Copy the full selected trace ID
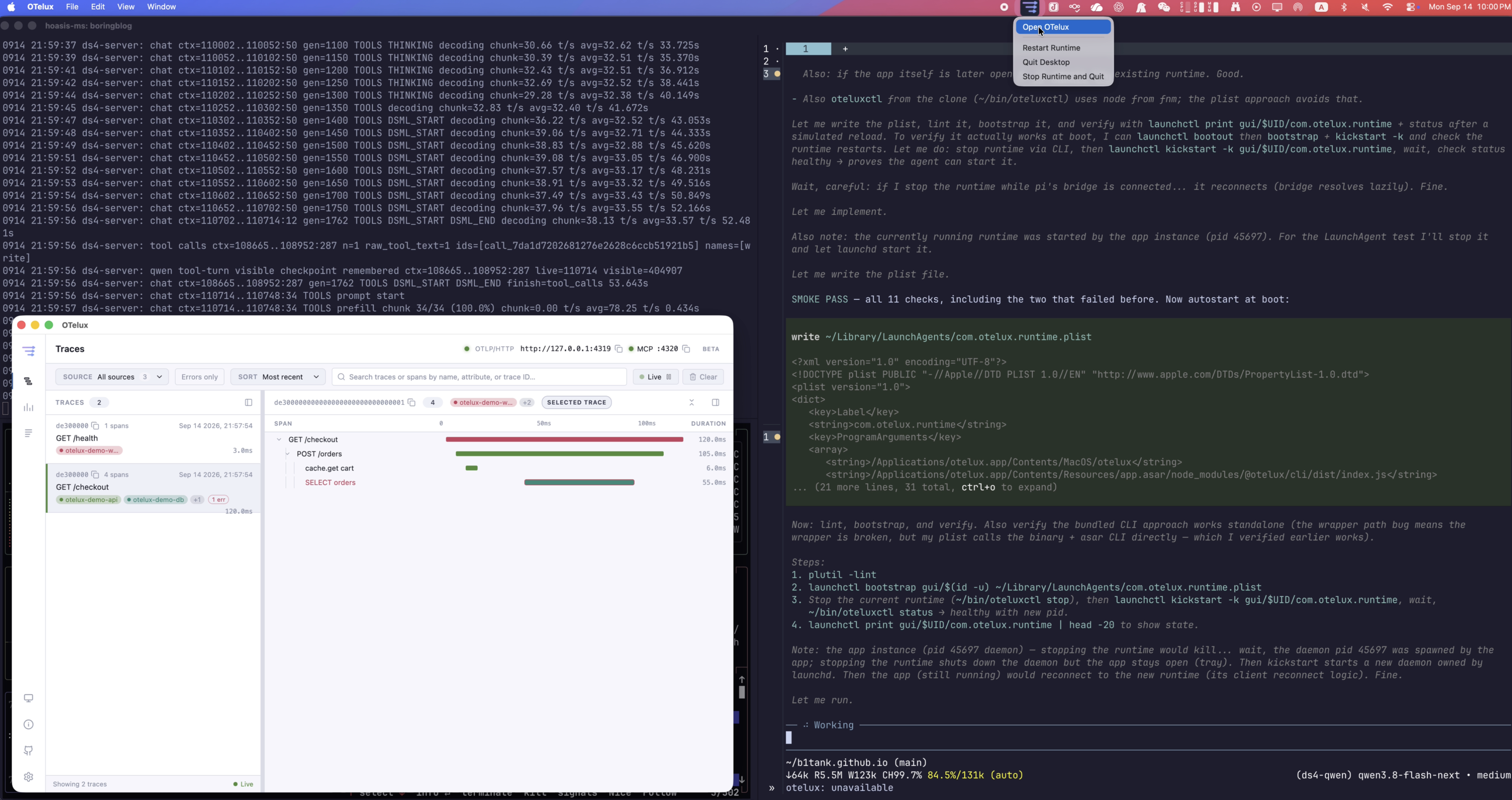Screen dimensions: 1512x800 coord(412,403)
